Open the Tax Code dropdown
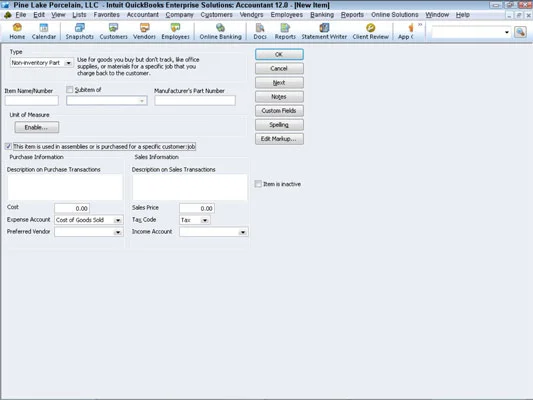Viewport: 533px width, 400px height. (205, 220)
